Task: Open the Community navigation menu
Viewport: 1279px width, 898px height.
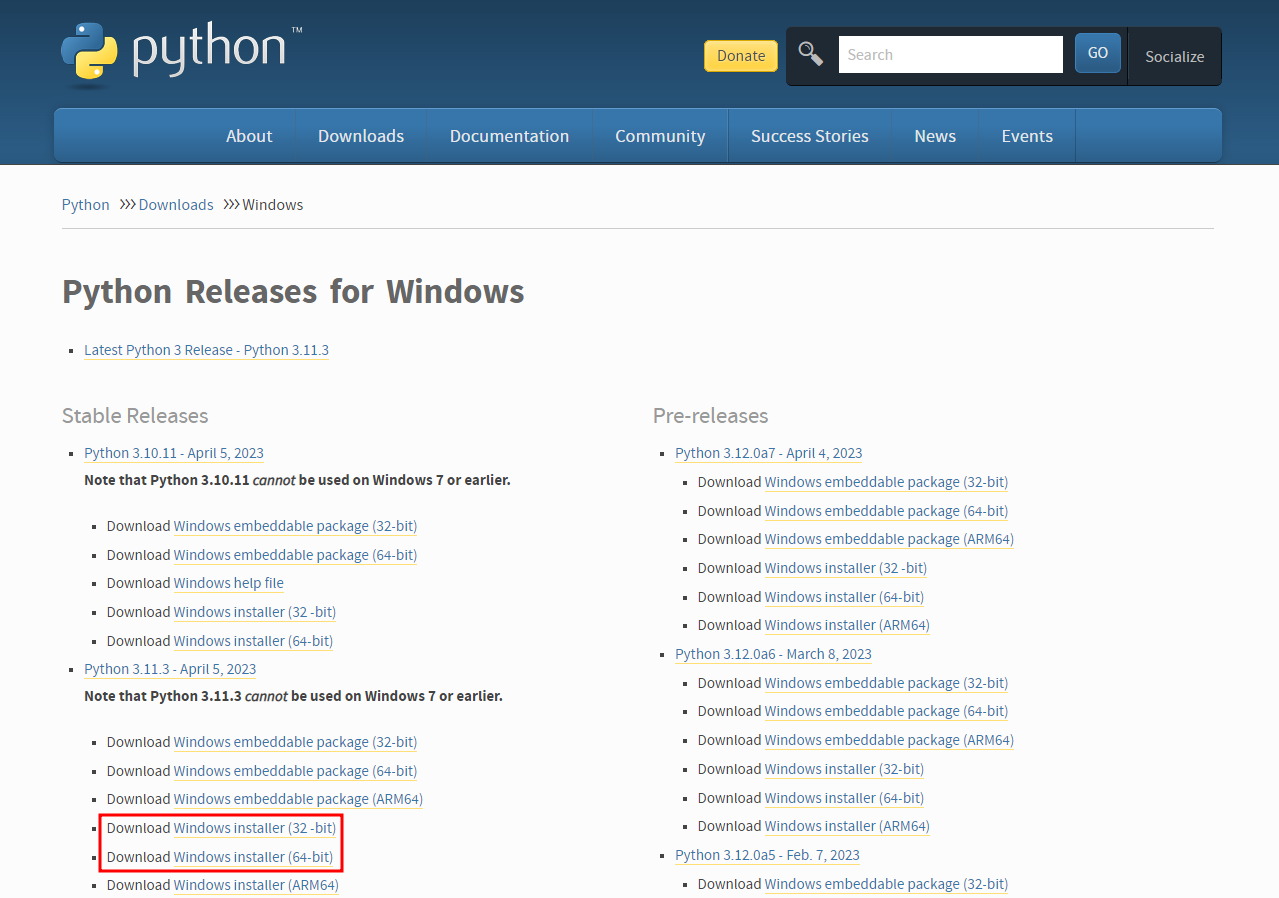Action: click(x=660, y=136)
